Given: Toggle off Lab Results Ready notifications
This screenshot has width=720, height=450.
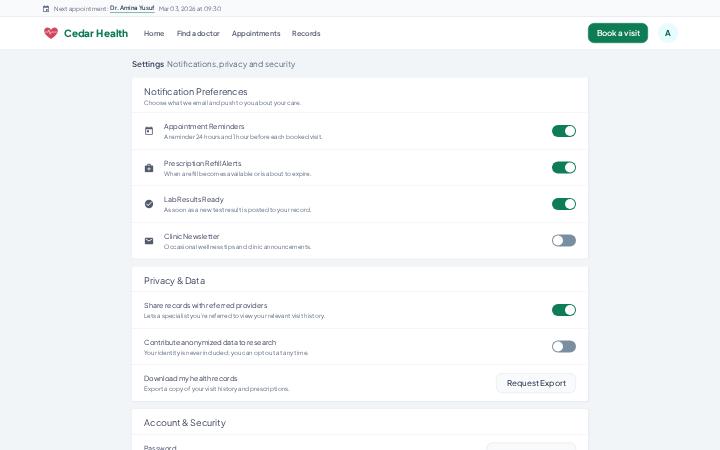Looking at the screenshot, I should click(563, 204).
